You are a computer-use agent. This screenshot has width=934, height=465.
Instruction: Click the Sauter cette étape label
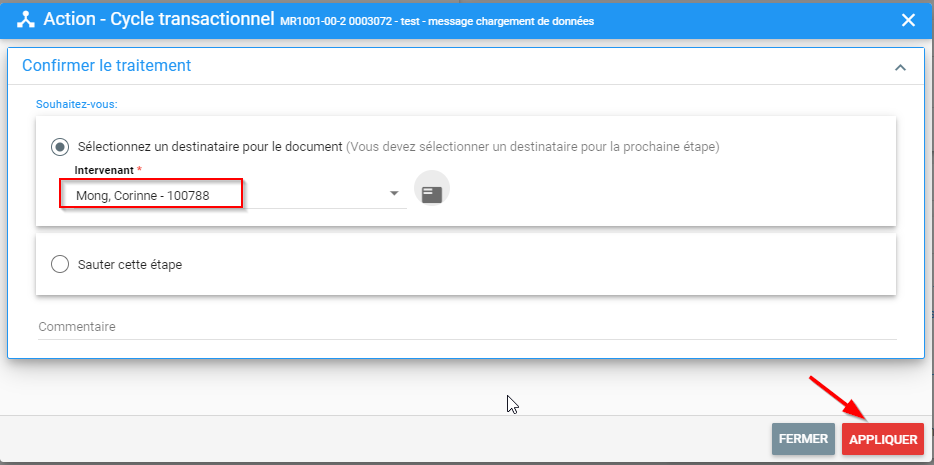pos(130,265)
